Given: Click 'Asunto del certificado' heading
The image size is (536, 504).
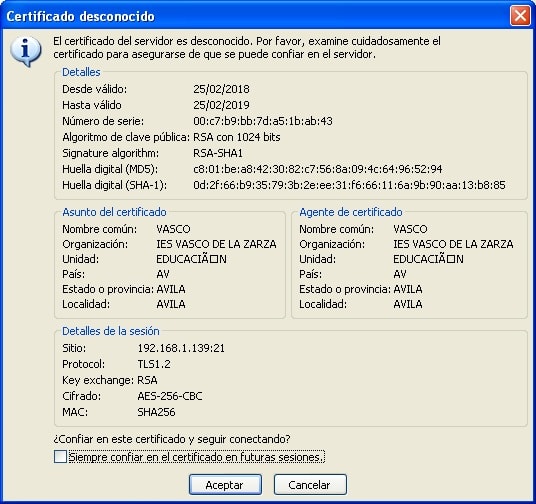Looking at the screenshot, I should (x=114, y=212).
